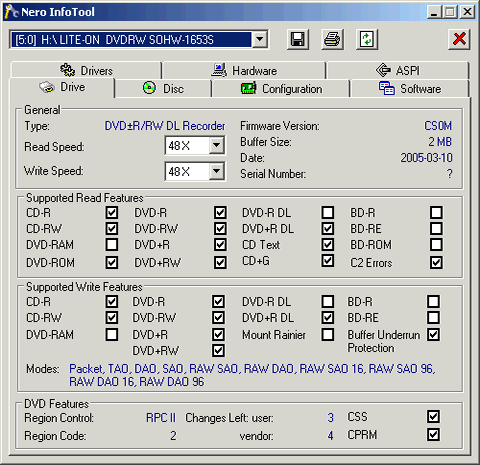
Task: Maximize the Nero InfoTool window
Action: click(450, 12)
